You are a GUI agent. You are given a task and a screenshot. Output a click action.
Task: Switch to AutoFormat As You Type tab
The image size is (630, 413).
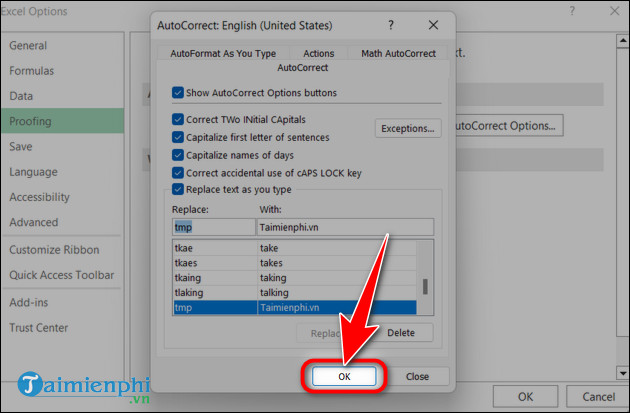pos(223,54)
